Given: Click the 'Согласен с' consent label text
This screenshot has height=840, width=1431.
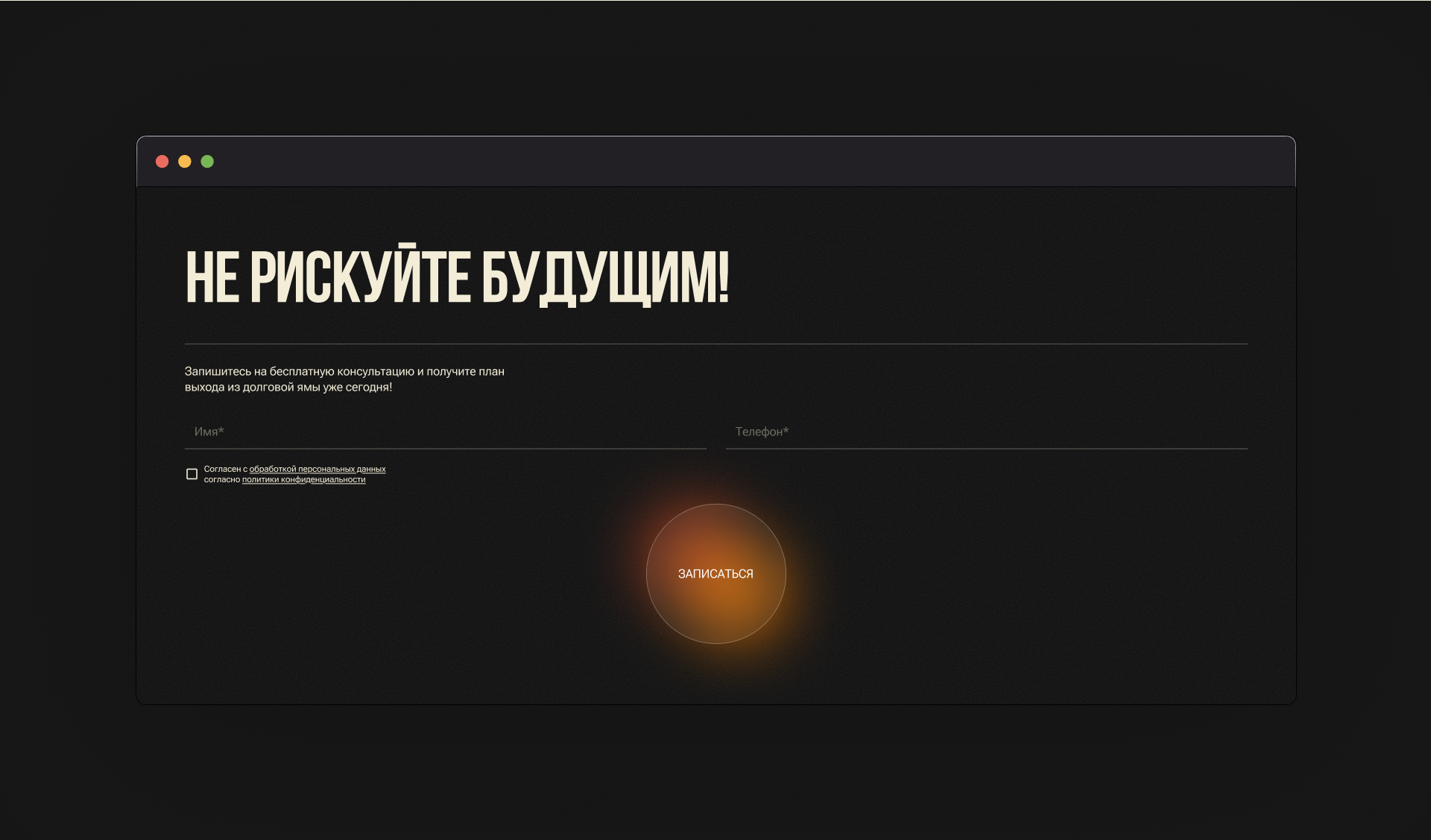Looking at the screenshot, I should click(224, 469).
